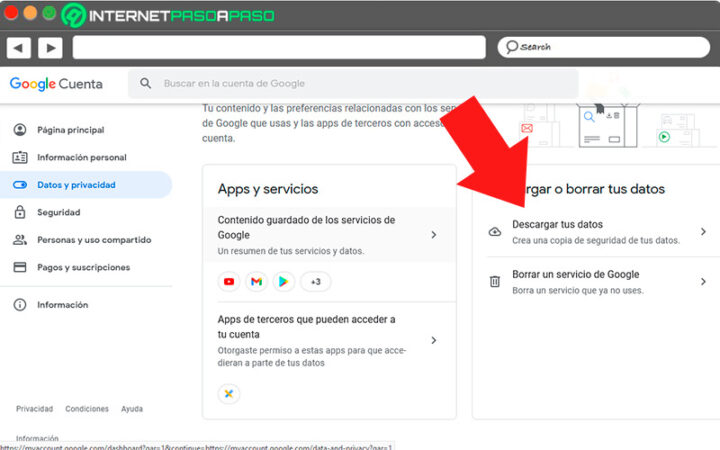Expand chevron beside Contenido guardado de Google

pyautogui.click(x=434, y=235)
